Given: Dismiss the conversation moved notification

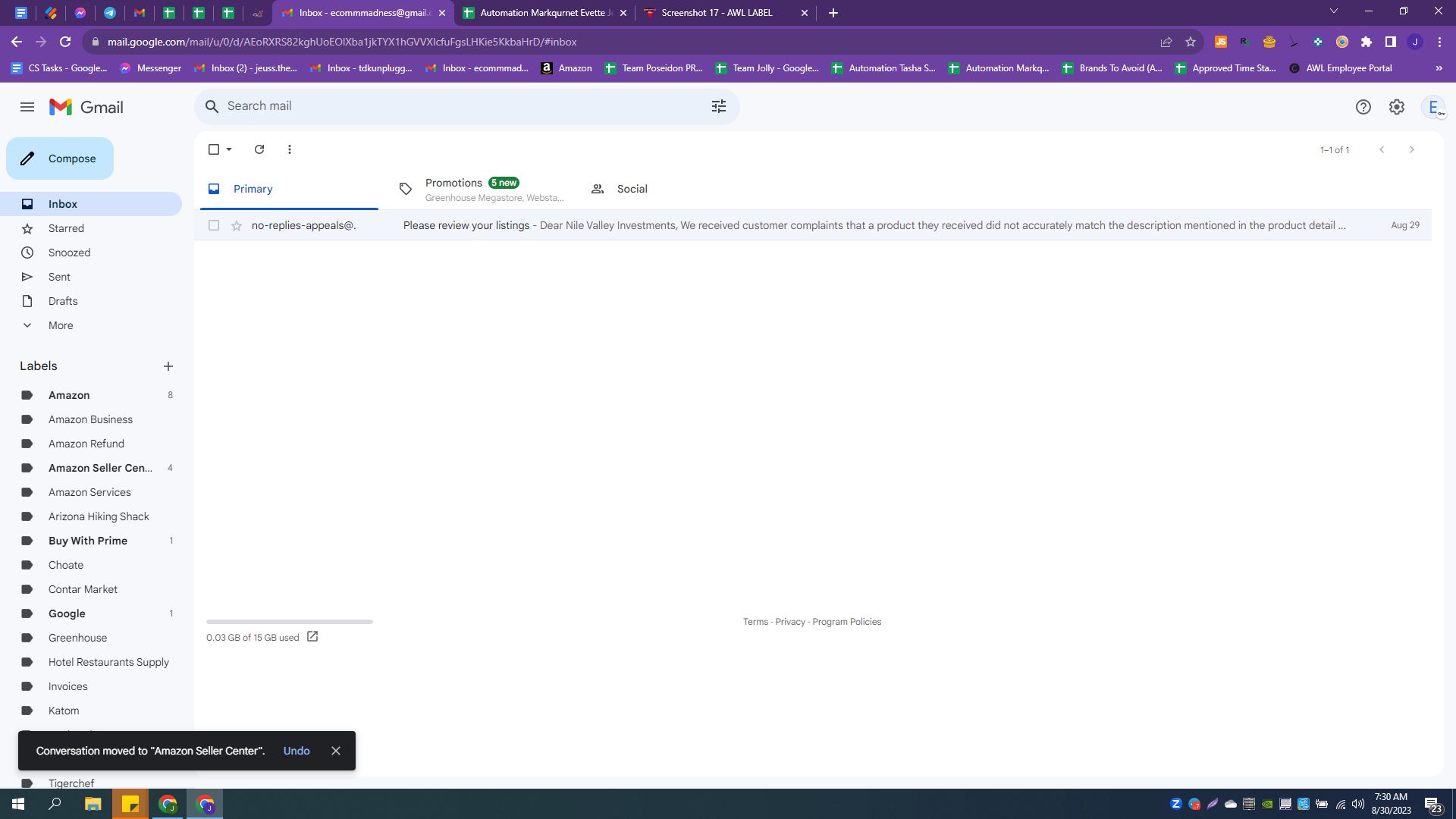Looking at the screenshot, I should pos(336,751).
